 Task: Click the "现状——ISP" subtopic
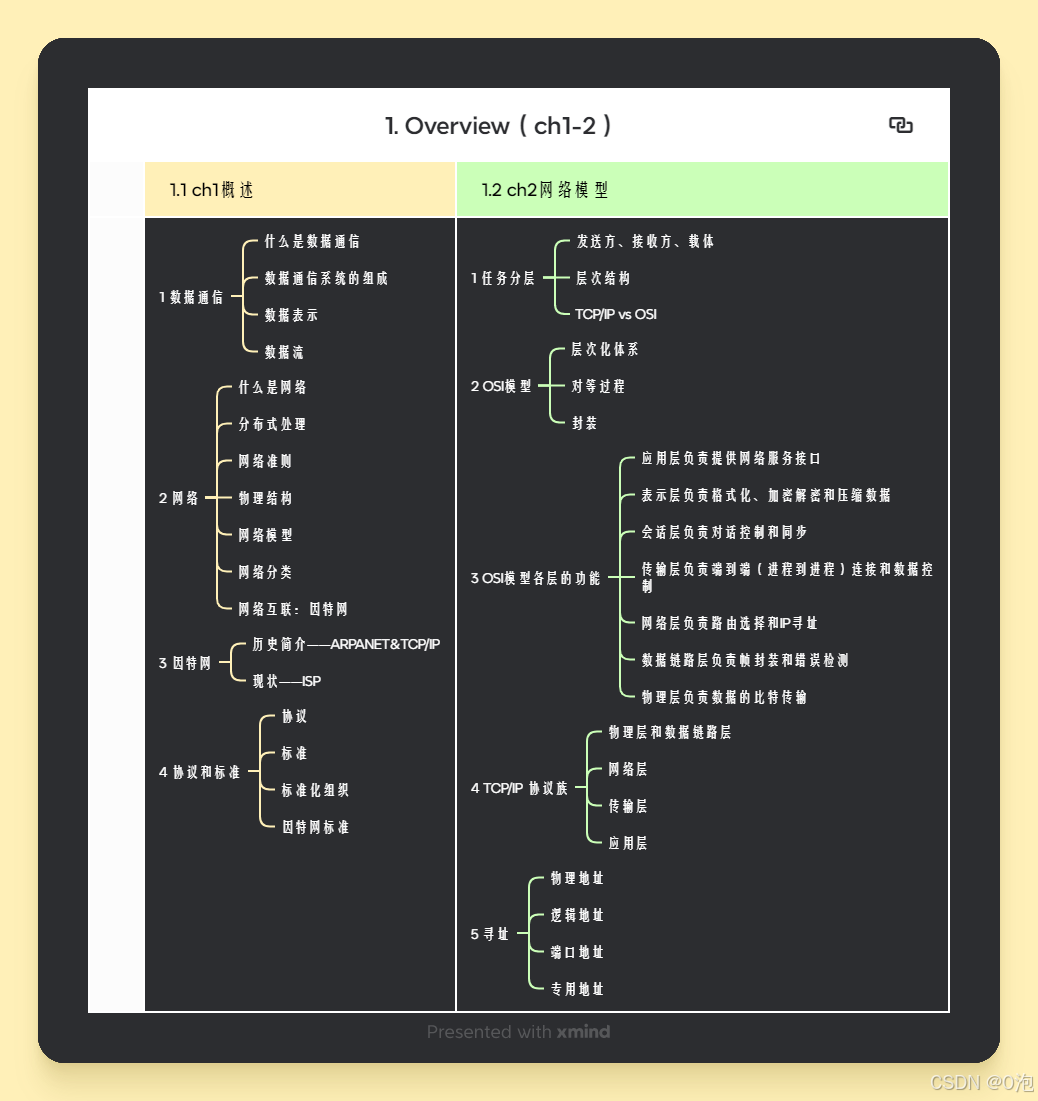pyautogui.click(x=287, y=681)
